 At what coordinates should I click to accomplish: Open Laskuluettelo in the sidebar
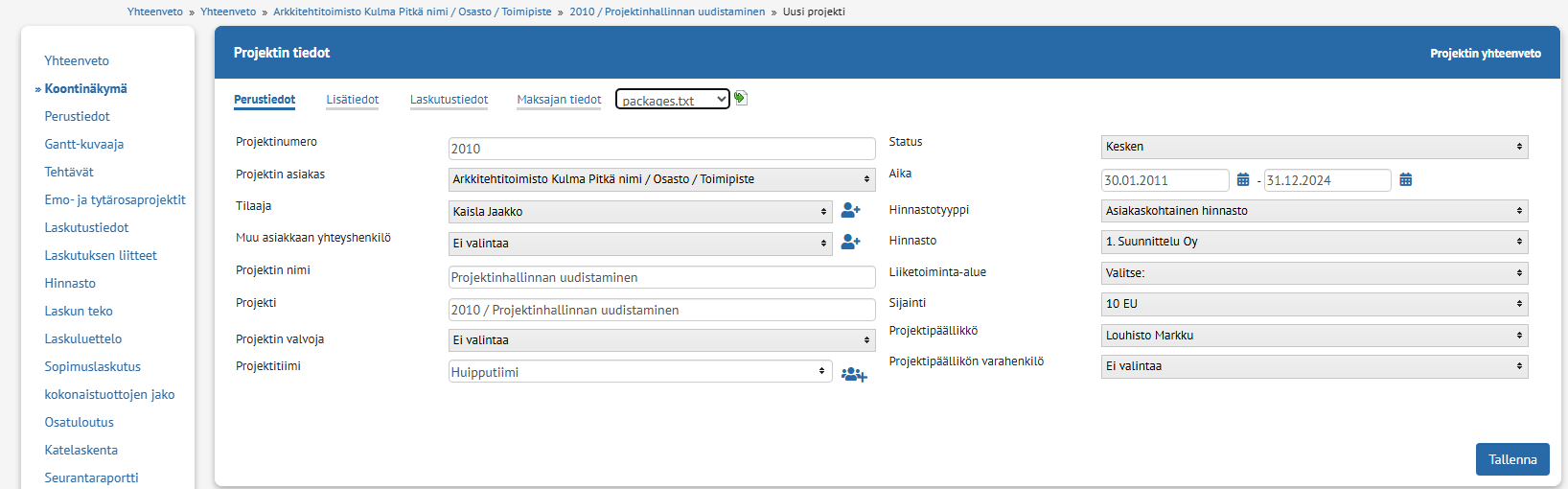(x=83, y=338)
